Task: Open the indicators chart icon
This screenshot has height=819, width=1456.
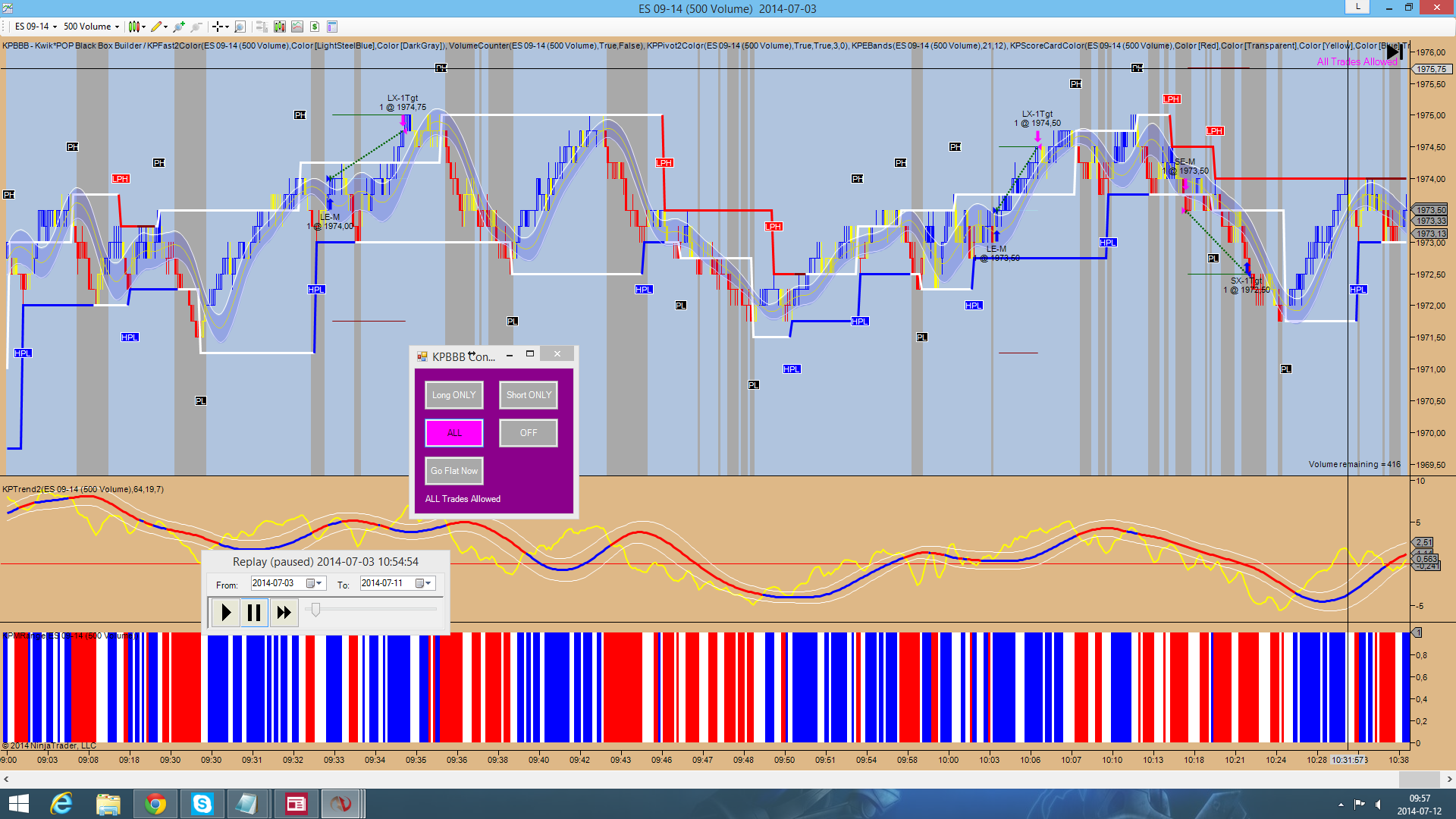Action: click(297, 27)
